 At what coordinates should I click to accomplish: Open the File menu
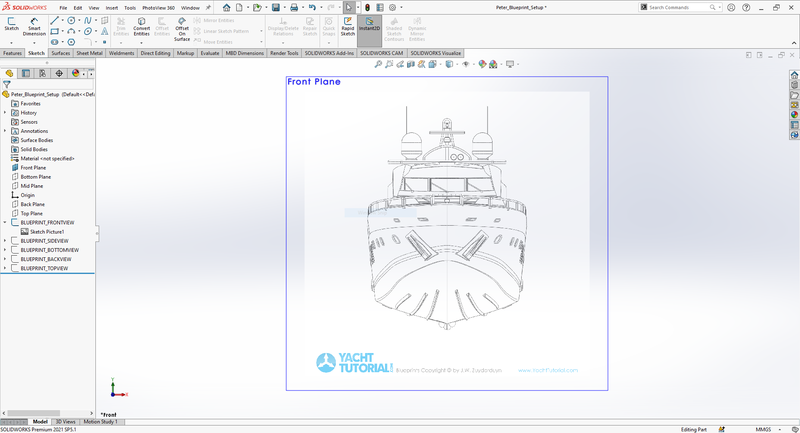[63, 8]
